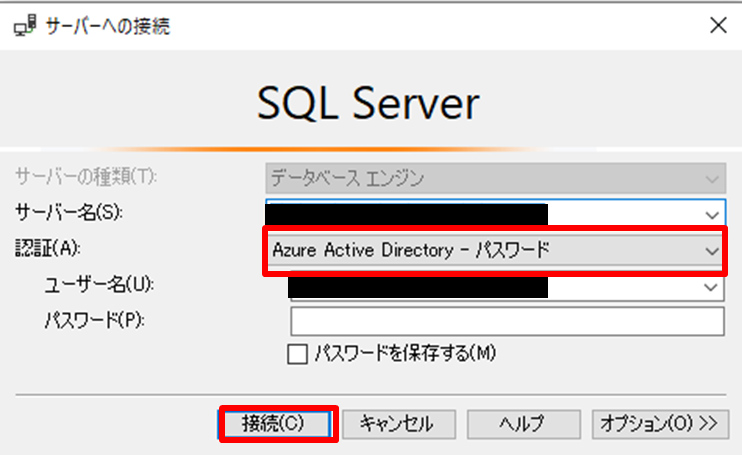Click the SQL Server banner title
This screenshot has width=742, height=455.
click(368, 103)
